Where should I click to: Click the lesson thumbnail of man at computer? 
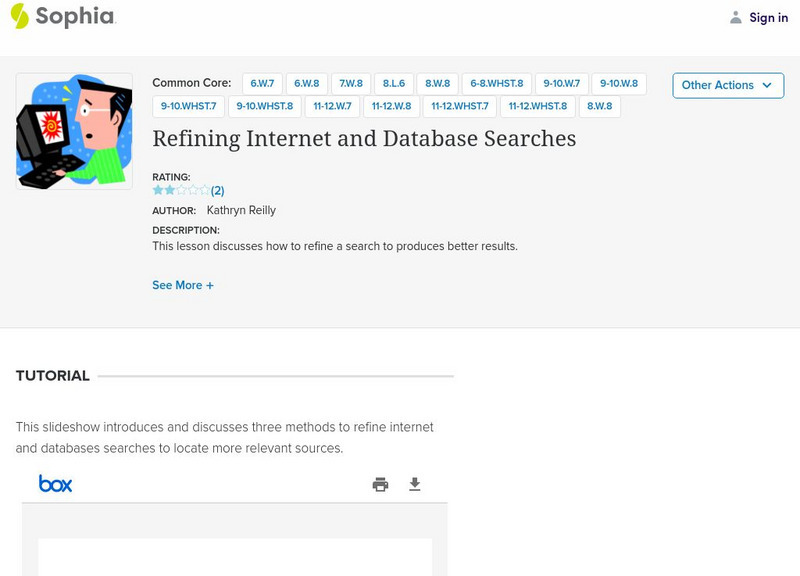coord(74,131)
